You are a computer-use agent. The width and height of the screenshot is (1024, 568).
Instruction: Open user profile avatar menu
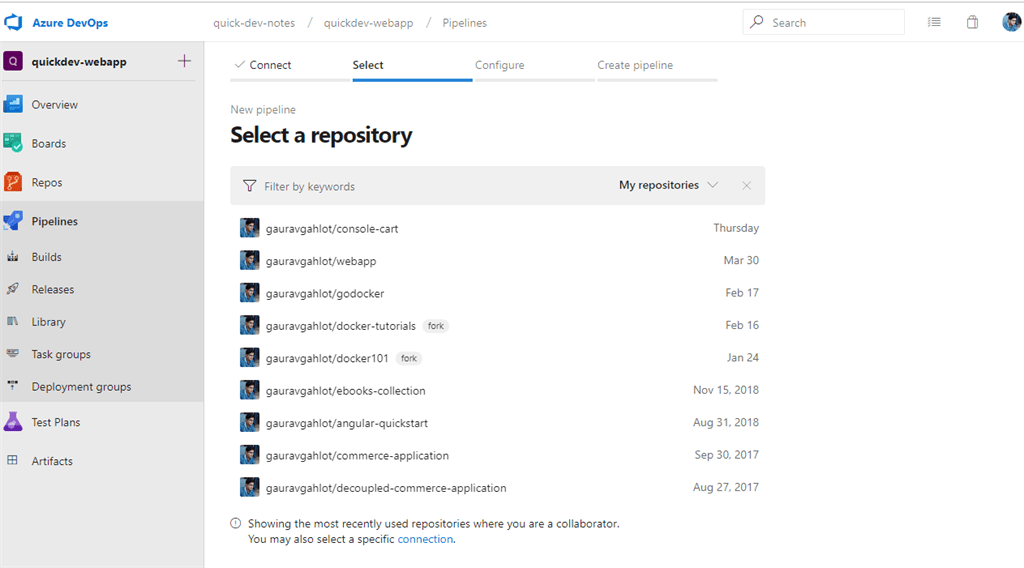click(x=1012, y=22)
